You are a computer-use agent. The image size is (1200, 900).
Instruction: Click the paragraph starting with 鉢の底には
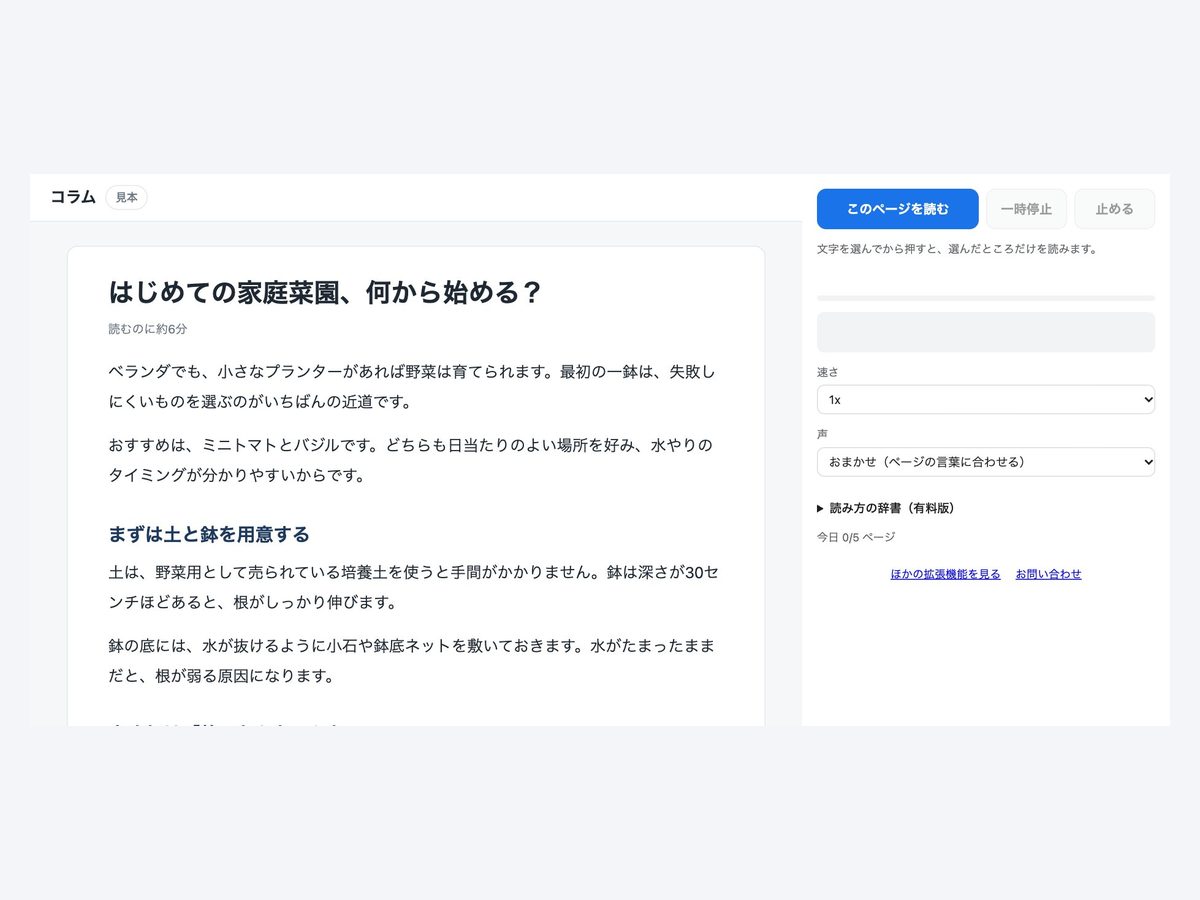click(412, 661)
